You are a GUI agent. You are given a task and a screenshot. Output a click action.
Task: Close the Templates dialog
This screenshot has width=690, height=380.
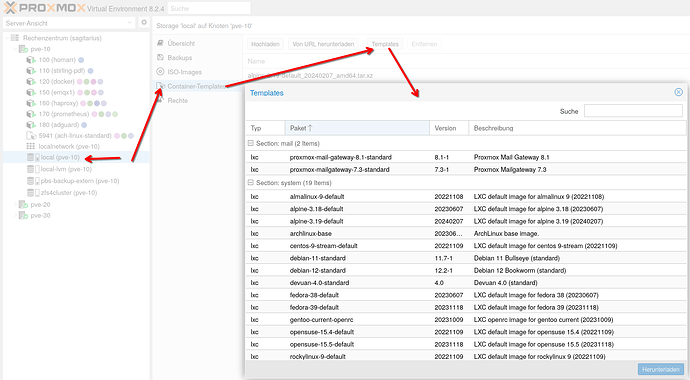coord(679,92)
